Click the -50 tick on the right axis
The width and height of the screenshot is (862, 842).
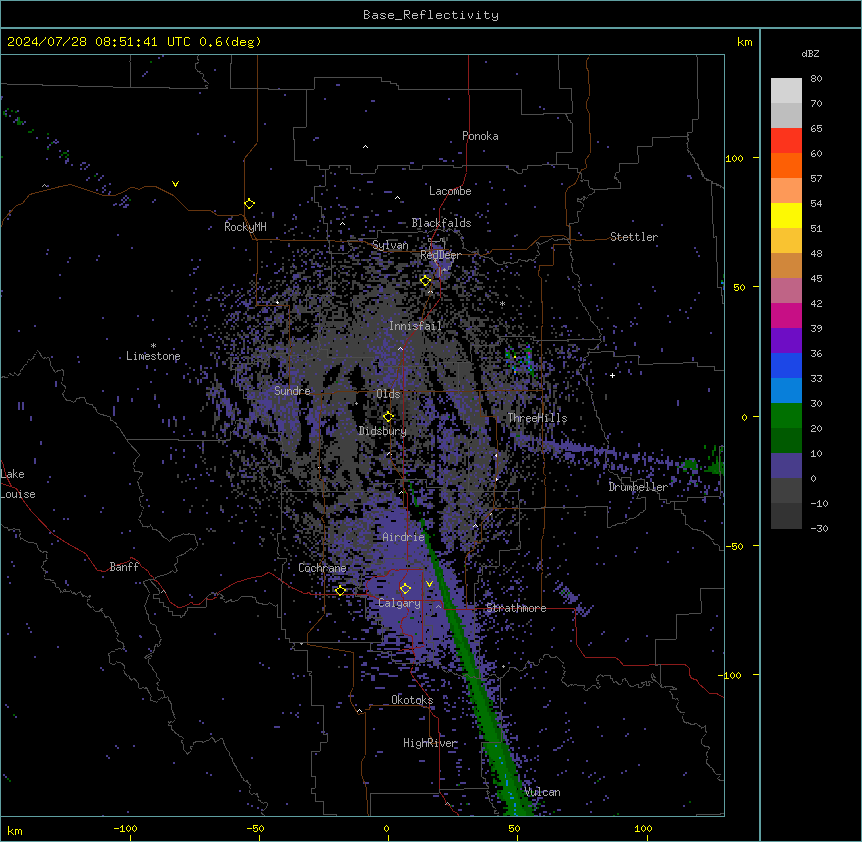click(x=734, y=546)
